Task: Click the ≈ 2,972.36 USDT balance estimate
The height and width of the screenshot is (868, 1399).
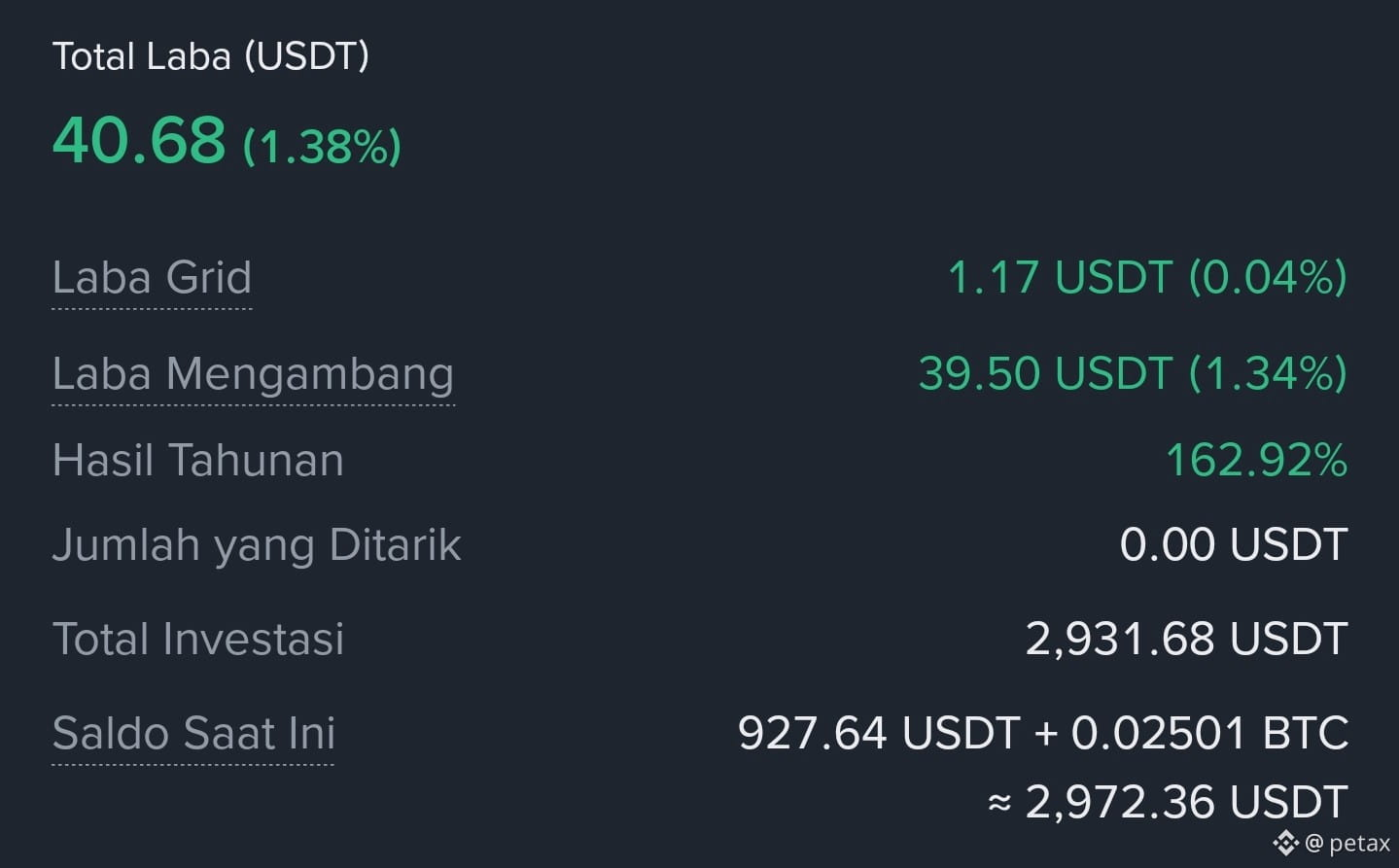Action: (x=1168, y=803)
